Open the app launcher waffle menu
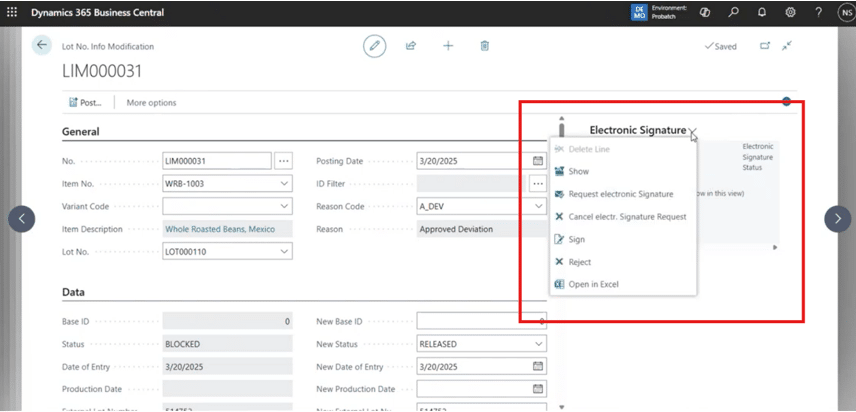This screenshot has width=856, height=412. pos(12,12)
